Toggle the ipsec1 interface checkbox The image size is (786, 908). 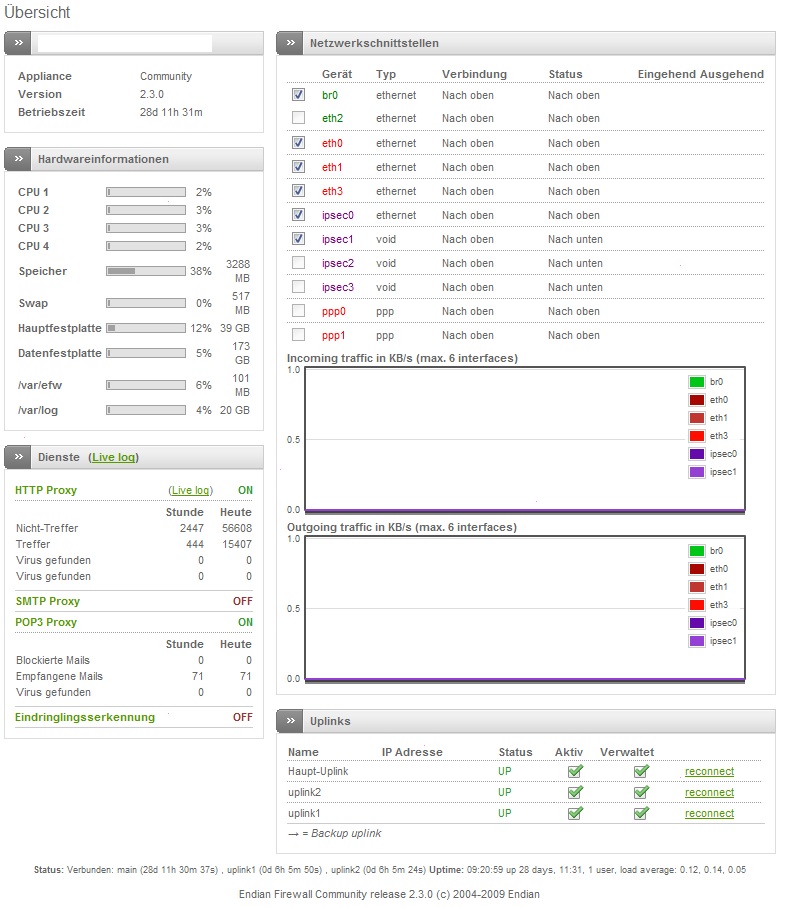(x=298, y=239)
